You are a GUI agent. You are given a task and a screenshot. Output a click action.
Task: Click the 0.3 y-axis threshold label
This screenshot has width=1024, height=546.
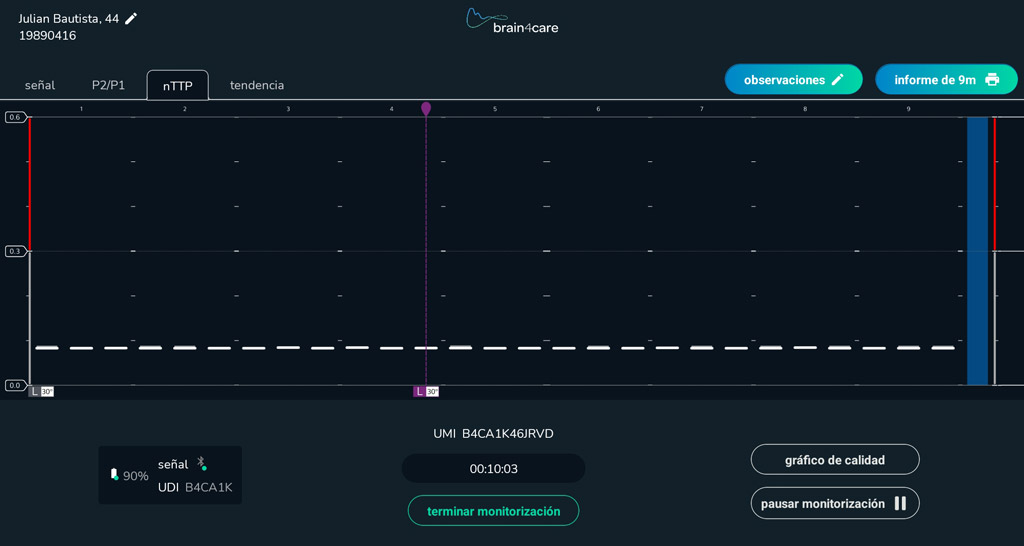click(14, 251)
